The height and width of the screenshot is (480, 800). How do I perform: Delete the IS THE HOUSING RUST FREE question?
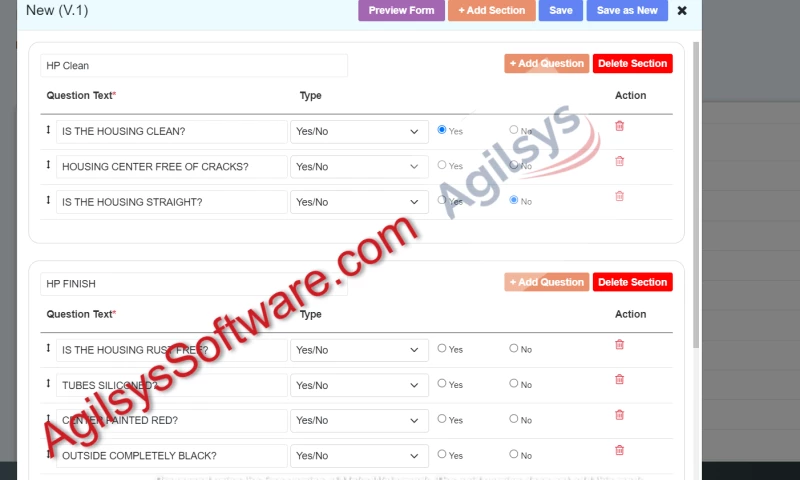619,345
